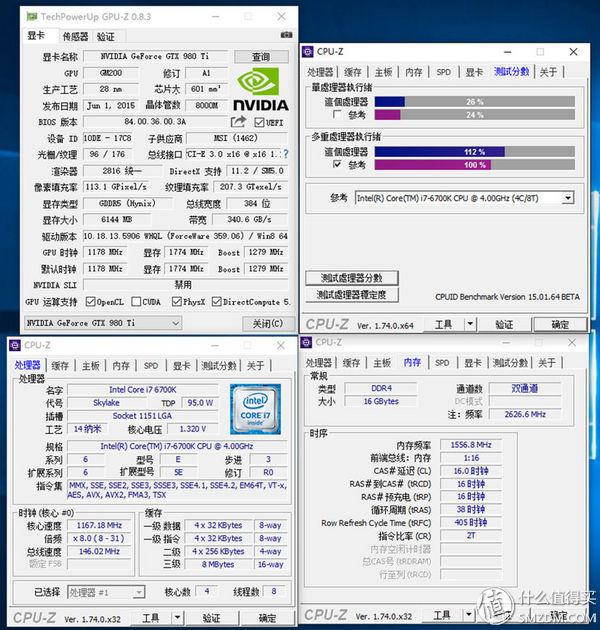Screen dimensions: 600x630
Task: Select GPU-Z 显卡 tab
Action: (x=36, y=36)
